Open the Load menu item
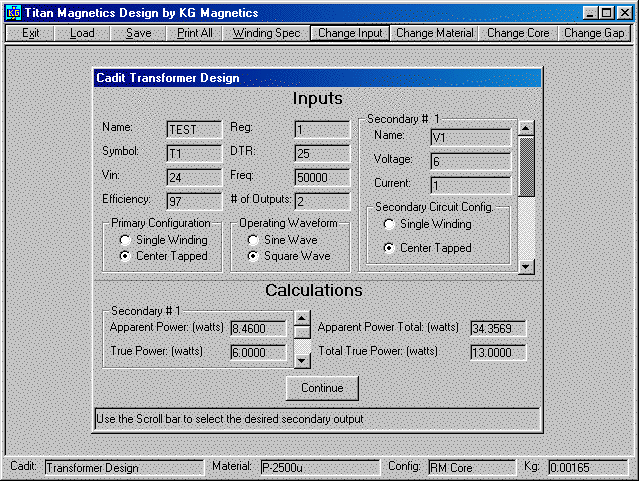The height and width of the screenshot is (481, 639). tap(82, 33)
